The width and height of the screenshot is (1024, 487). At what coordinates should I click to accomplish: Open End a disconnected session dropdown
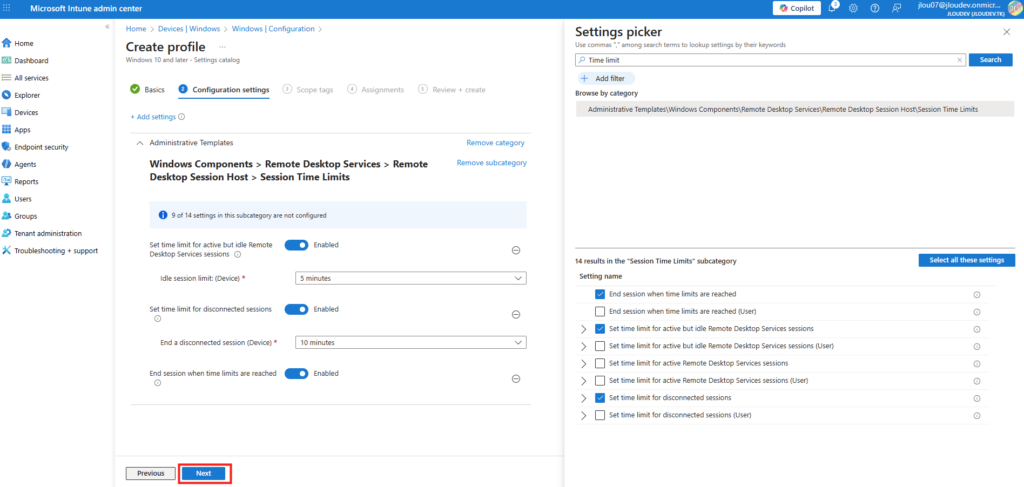(x=410, y=342)
